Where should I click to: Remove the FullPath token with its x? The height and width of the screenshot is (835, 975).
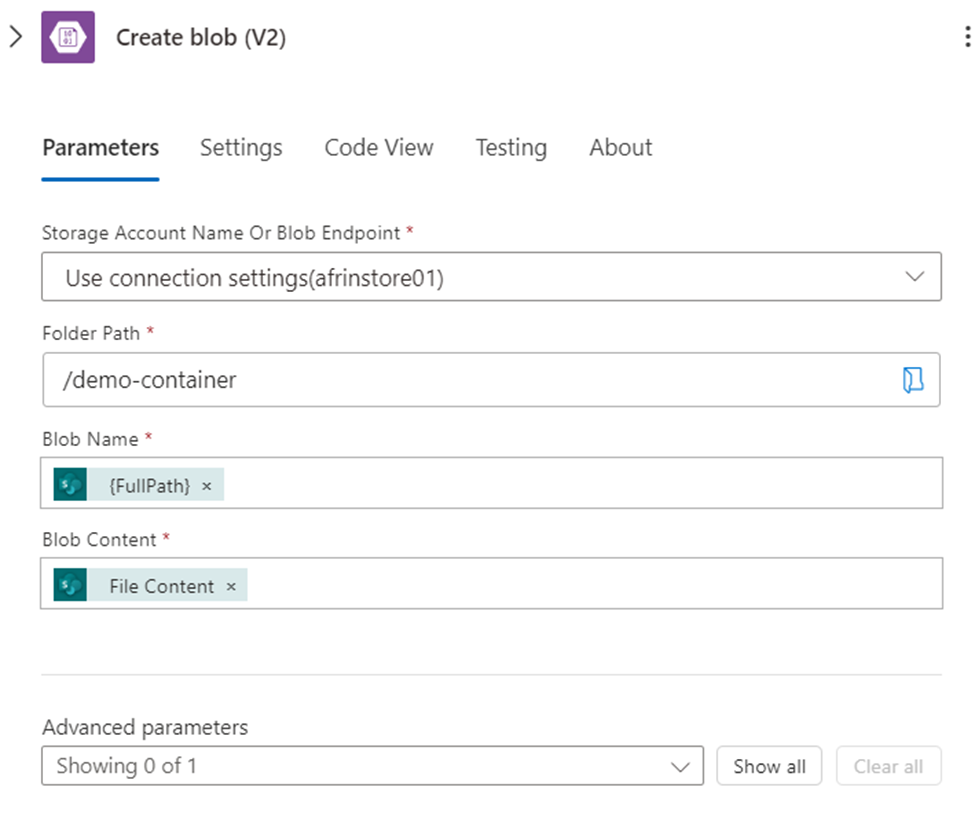click(x=206, y=484)
